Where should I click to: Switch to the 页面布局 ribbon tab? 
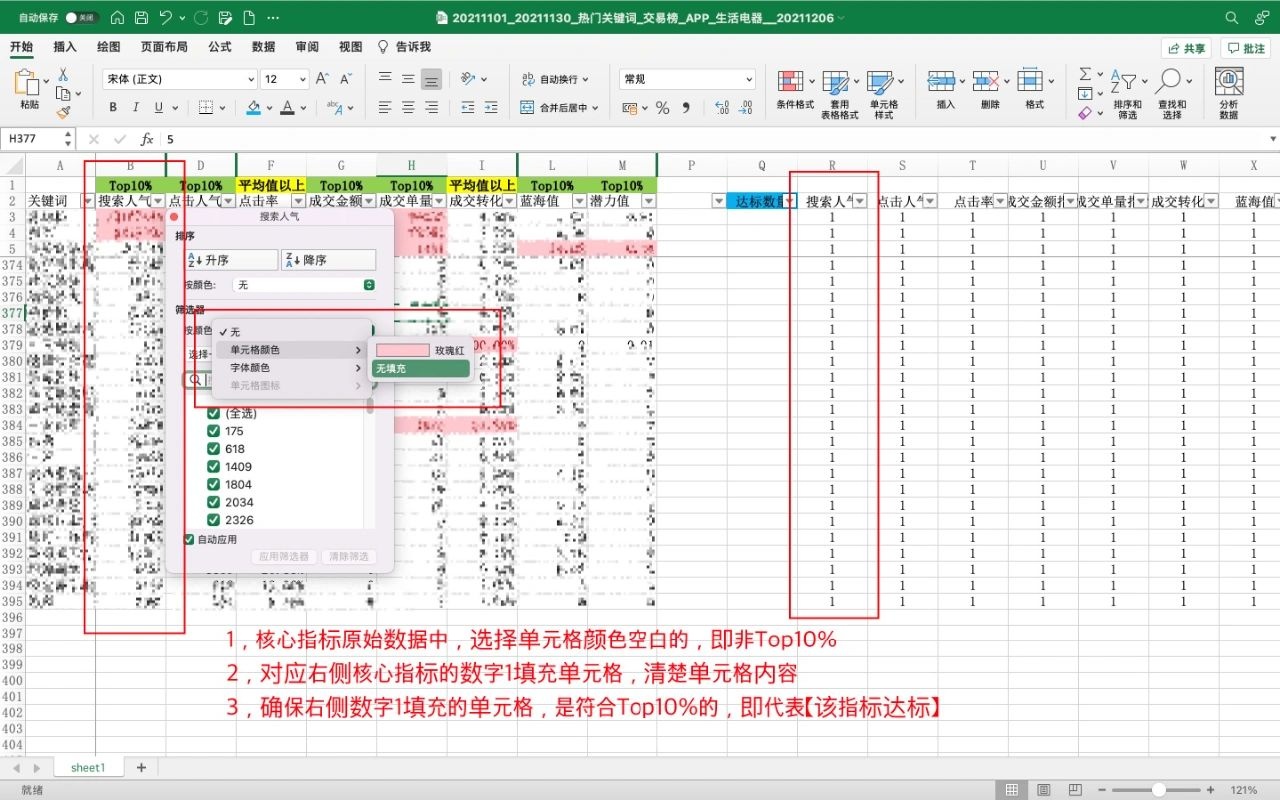[164, 47]
